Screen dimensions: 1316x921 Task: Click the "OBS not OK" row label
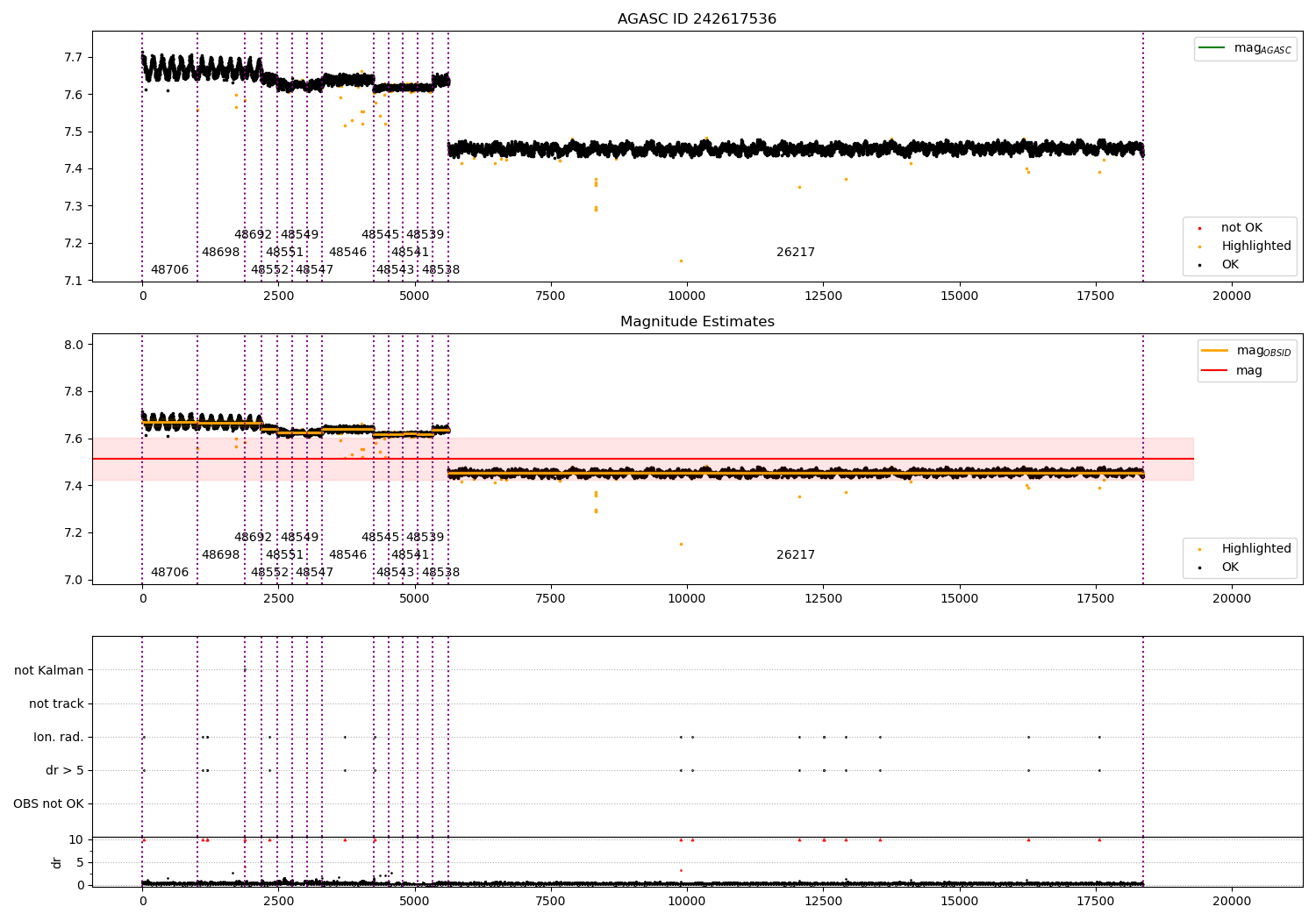coord(49,804)
